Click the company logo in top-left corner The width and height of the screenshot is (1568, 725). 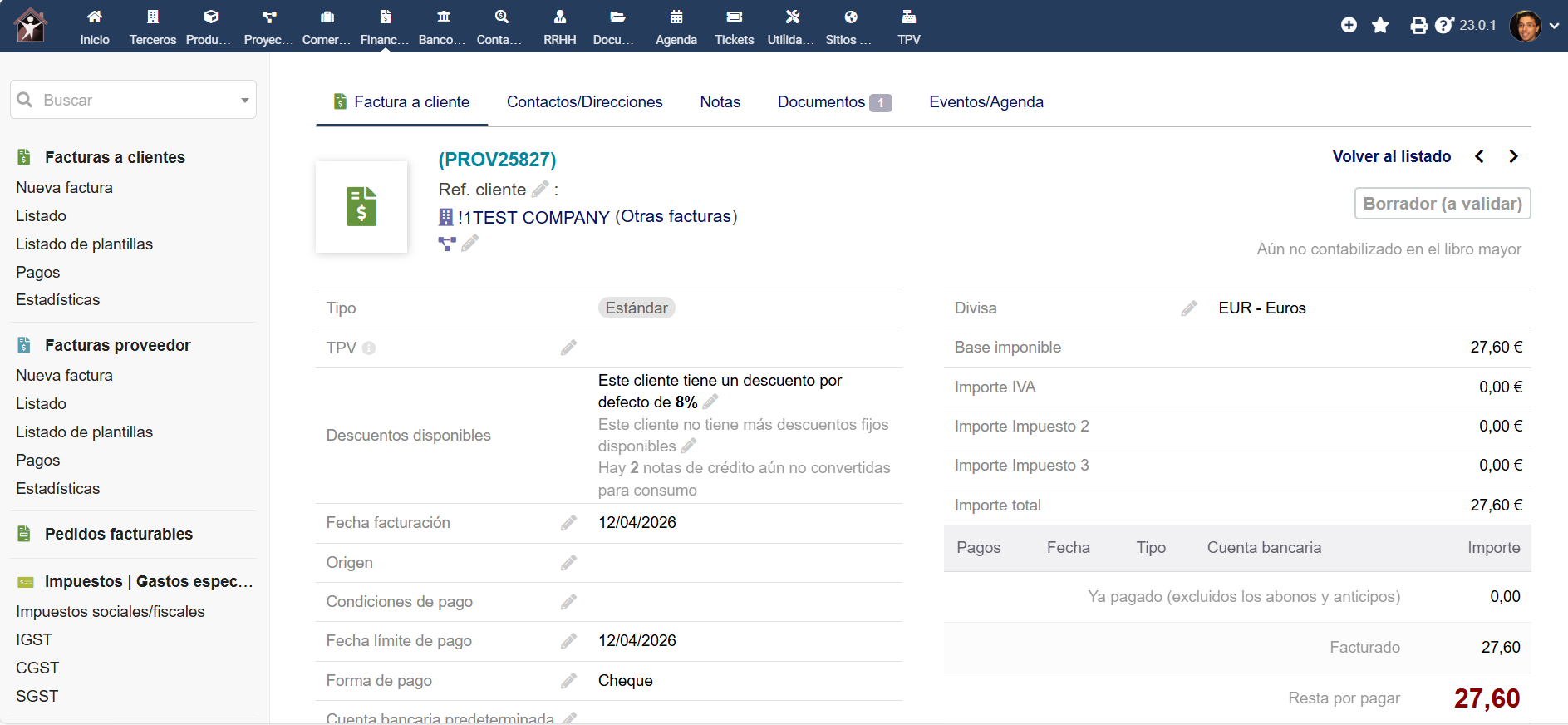tap(31, 25)
